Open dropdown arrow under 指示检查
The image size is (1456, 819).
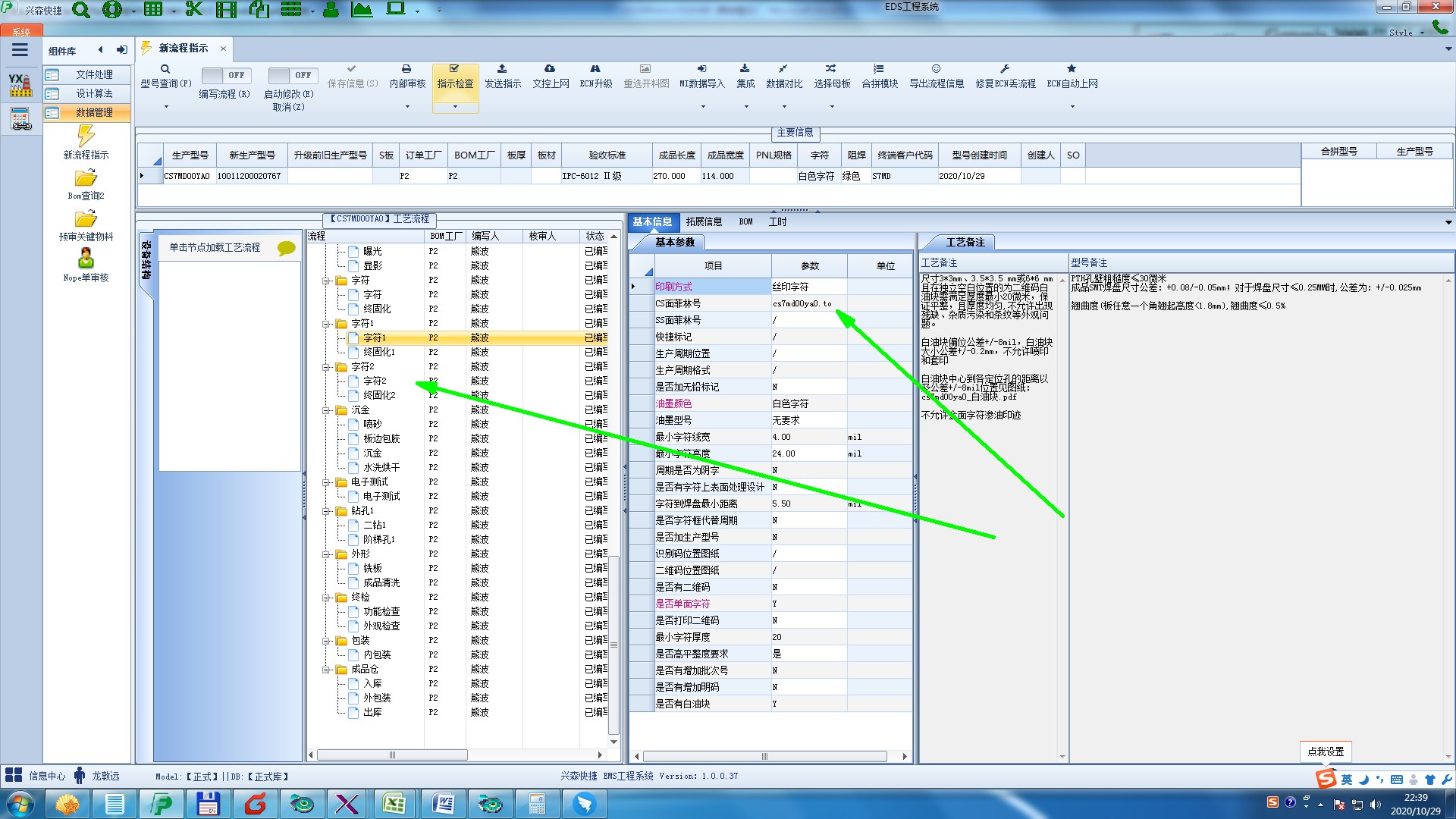(455, 107)
